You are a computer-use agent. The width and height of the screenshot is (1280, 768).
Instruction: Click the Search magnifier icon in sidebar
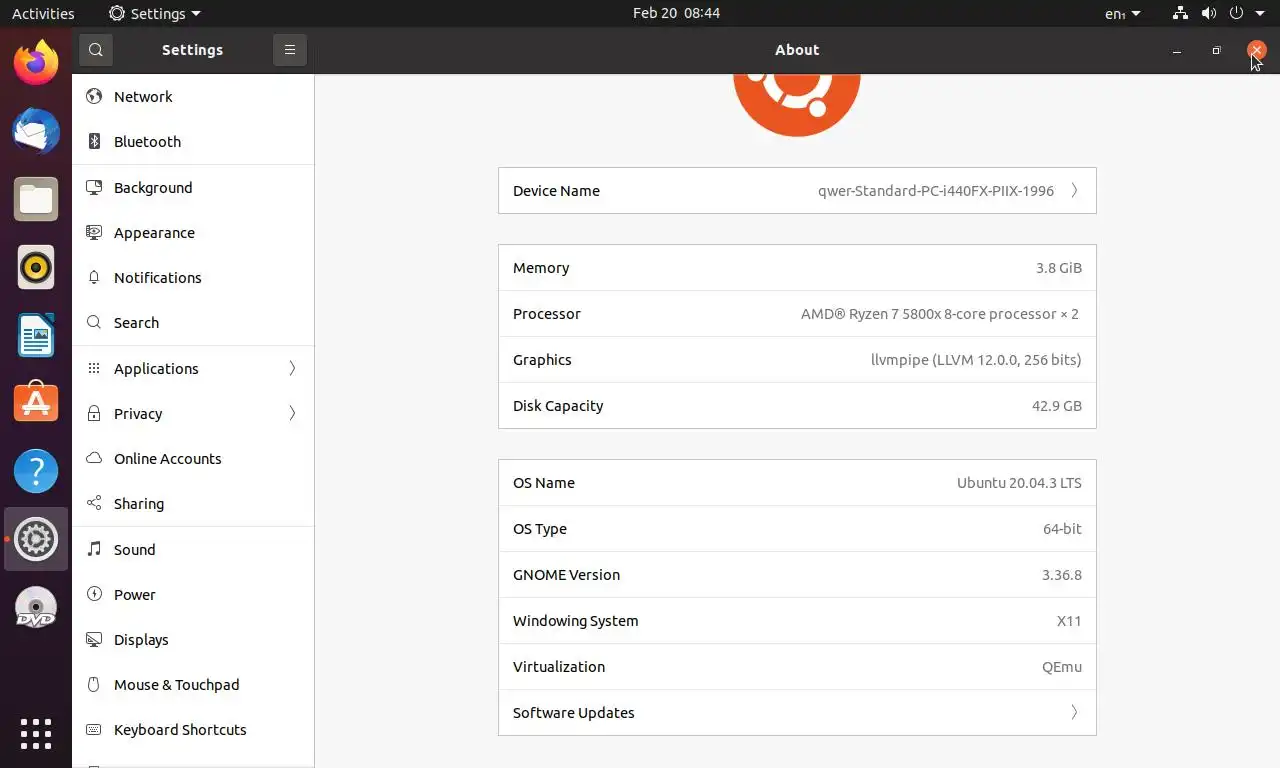point(94,323)
